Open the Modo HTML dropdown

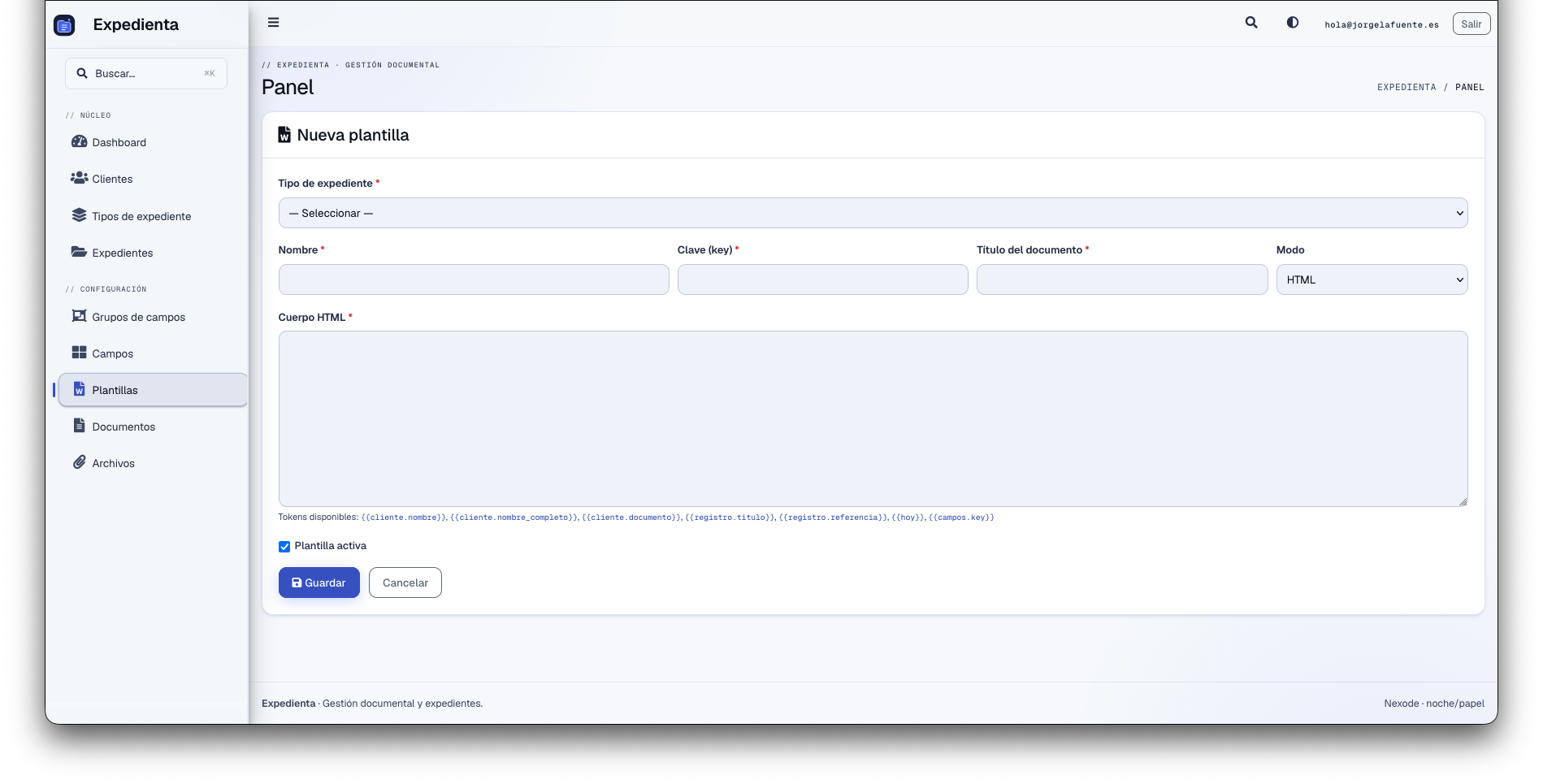click(x=1372, y=279)
